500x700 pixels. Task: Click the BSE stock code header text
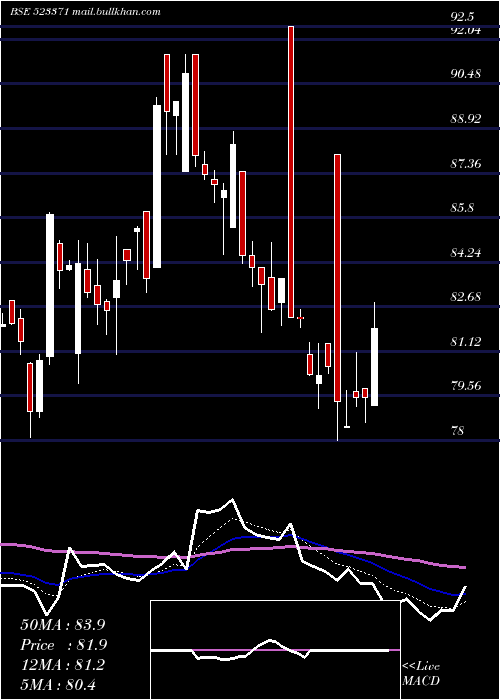[x=85, y=12]
